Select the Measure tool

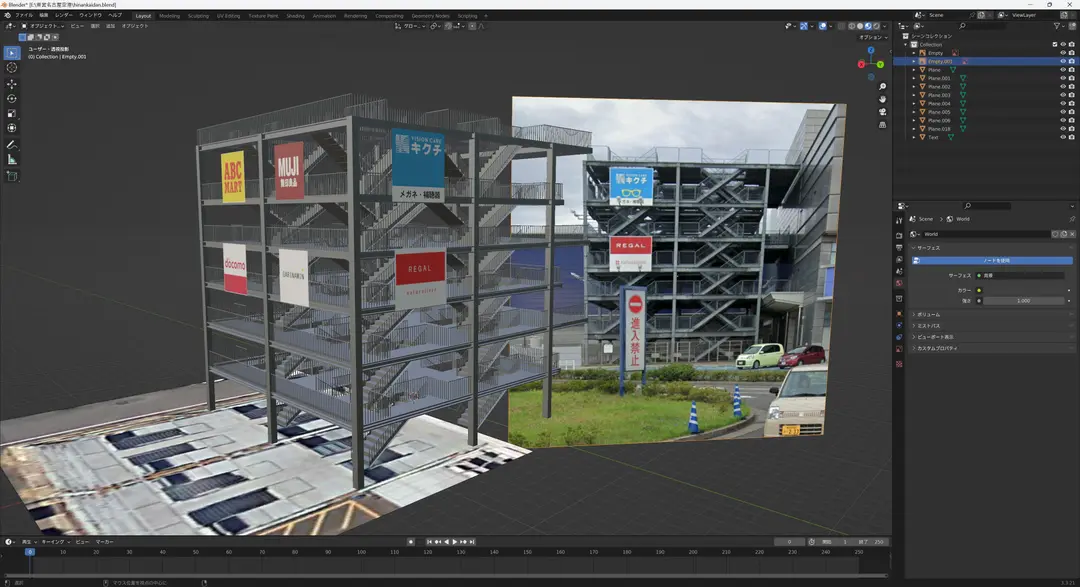tap(12, 160)
